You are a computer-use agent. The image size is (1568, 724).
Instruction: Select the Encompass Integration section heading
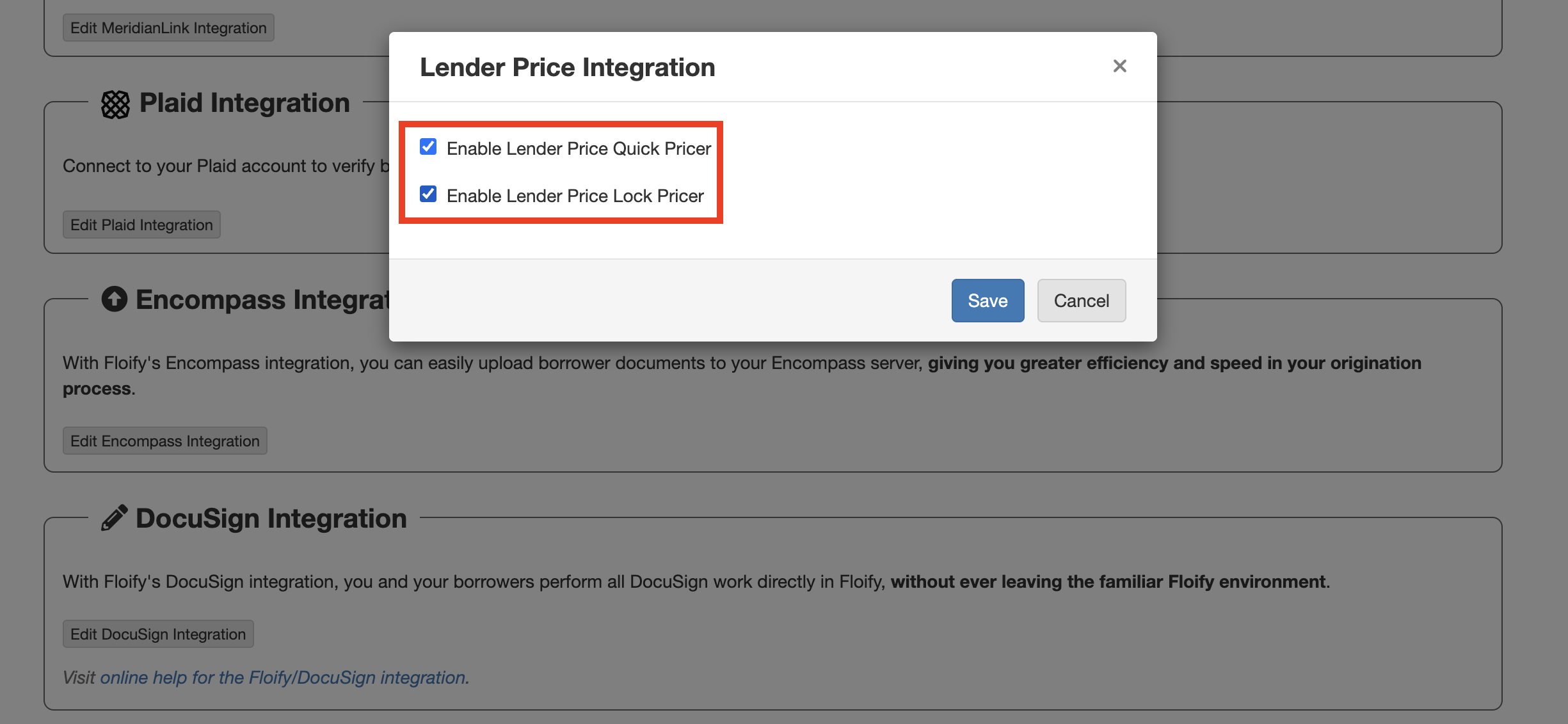[262, 300]
